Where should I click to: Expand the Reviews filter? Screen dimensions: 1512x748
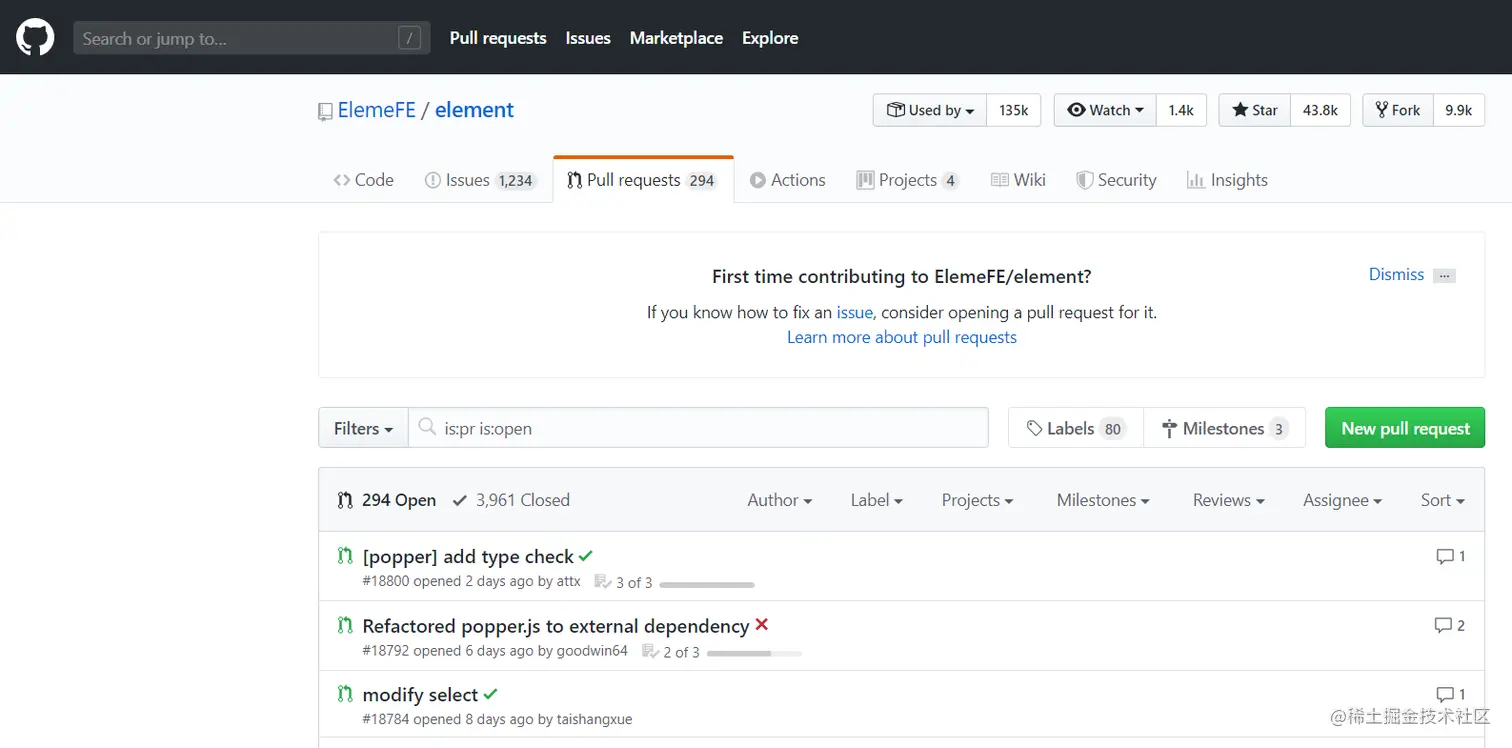1228,500
